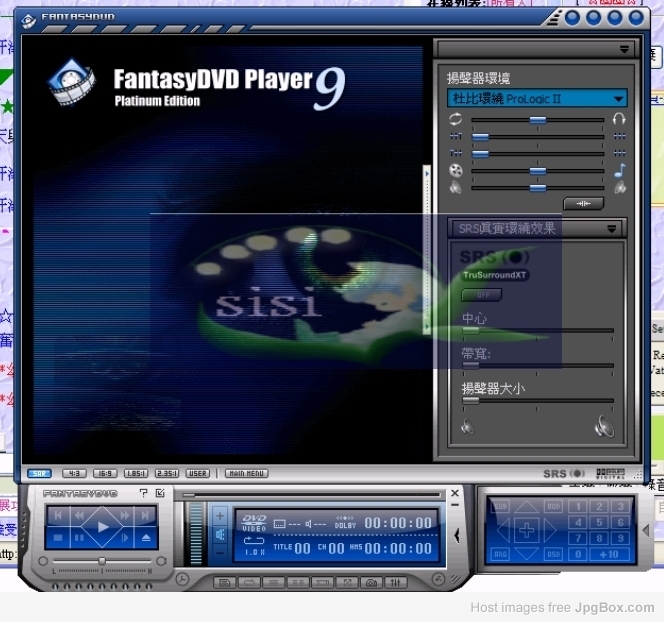Decrease volume with the minus button
Screen dimensions: 664x622
(x=220, y=553)
